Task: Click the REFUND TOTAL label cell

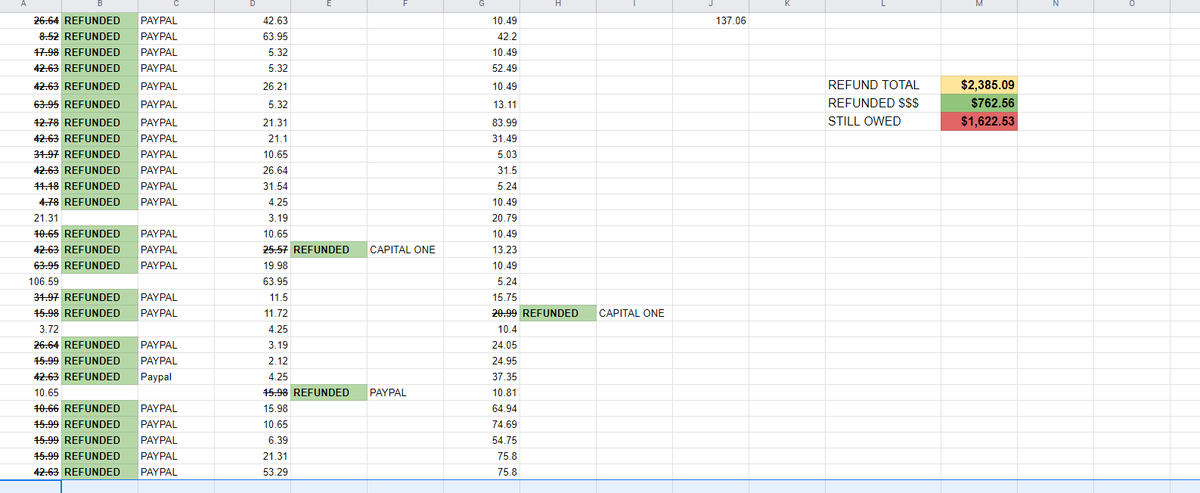Action: 883,85
